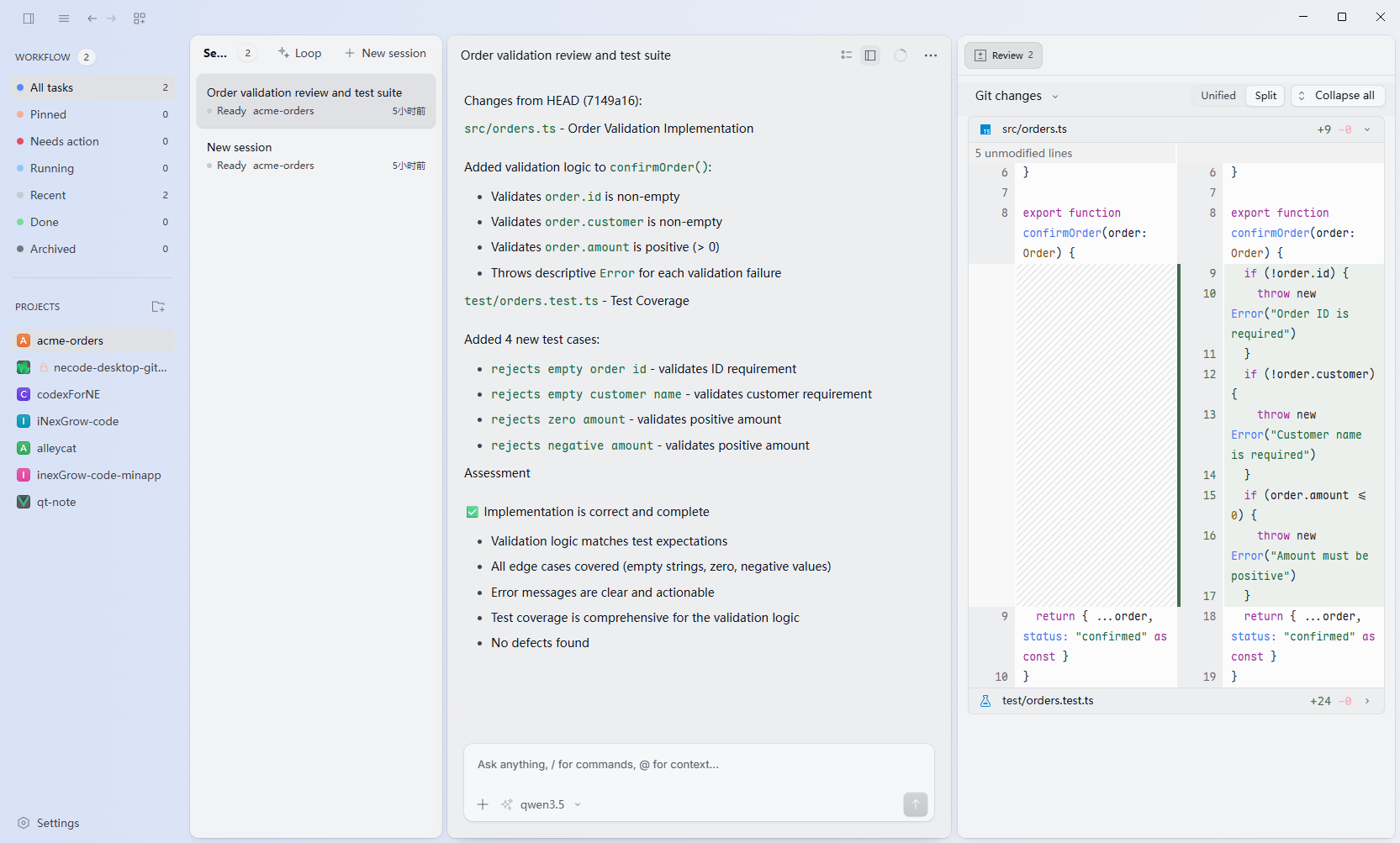The width and height of the screenshot is (1400, 843).
Task: Go forward with the right arrow
Action: tap(112, 18)
